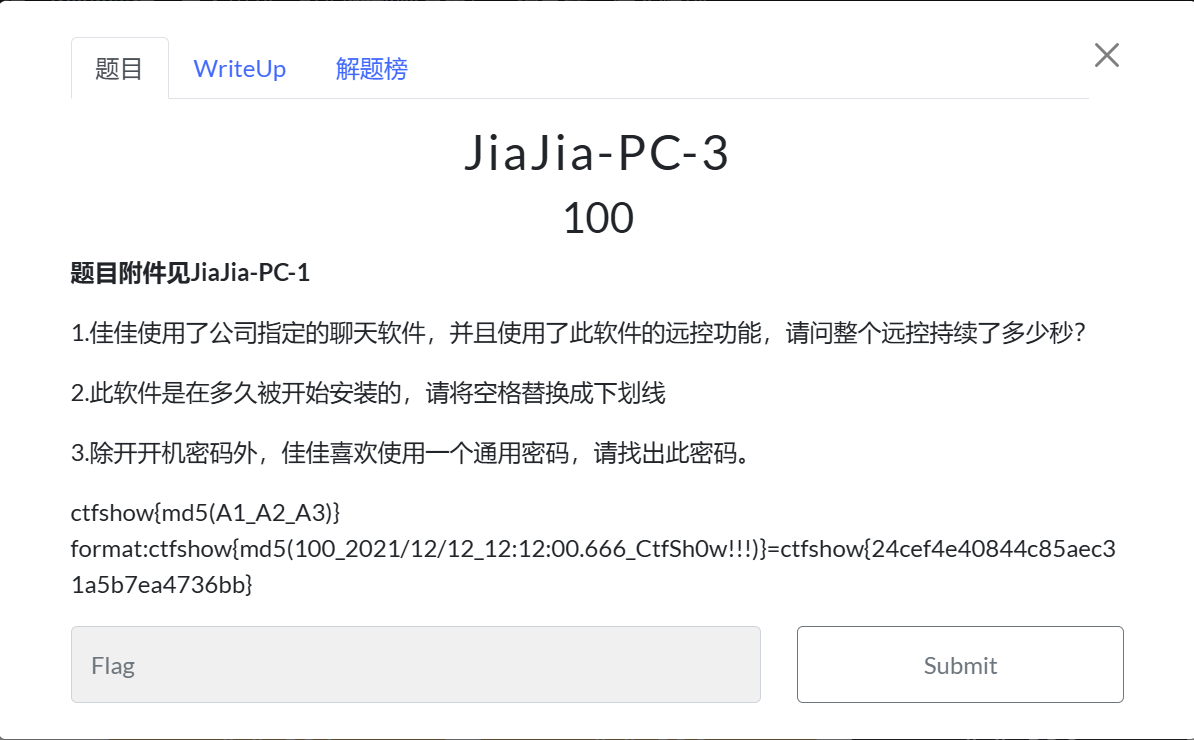Image resolution: width=1194 pixels, height=740 pixels.
Task: Click the 24cef4e40844c85aec3 hash example text
Action: [x=994, y=549]
